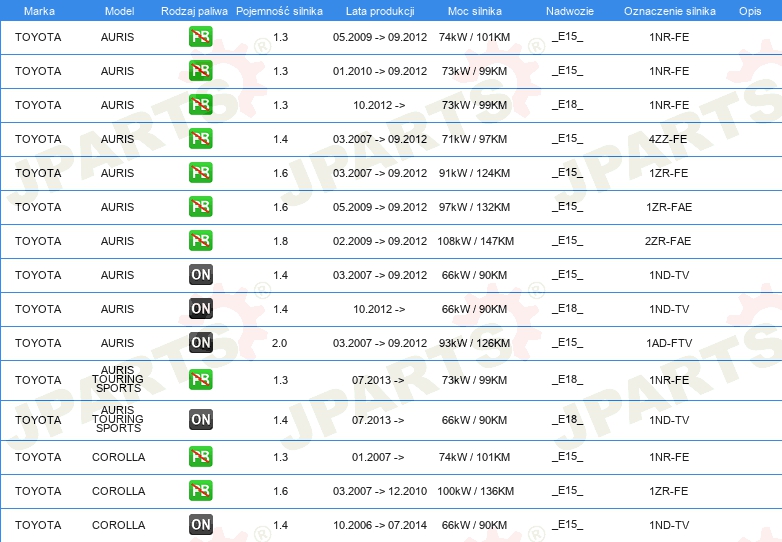Click ON diesel icon in Auris 1.4 10.2012 row
The width and height of the screenshot is (782, 542).
click(200, 309)
